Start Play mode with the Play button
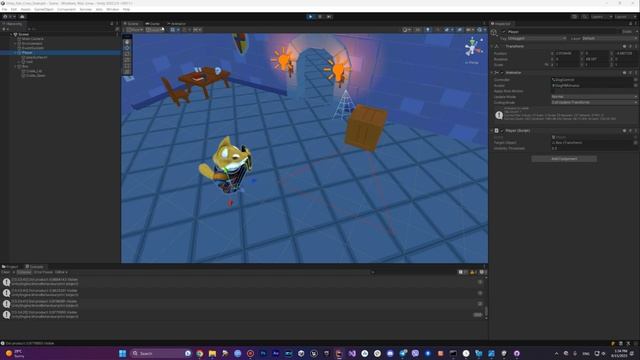Image resolution: width=640 pixels, height=360 pixels. (x=311, y=17)
